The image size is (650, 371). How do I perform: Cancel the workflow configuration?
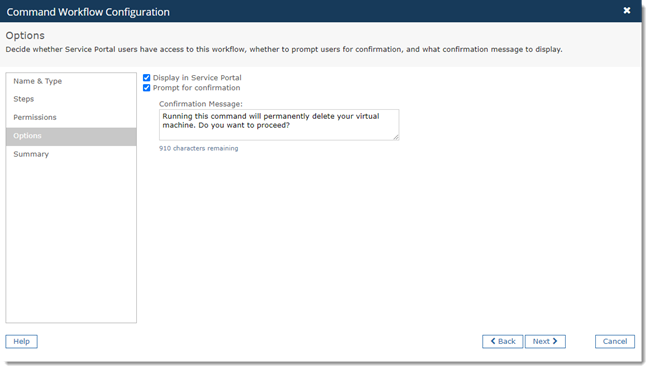(x=615, y=342)
